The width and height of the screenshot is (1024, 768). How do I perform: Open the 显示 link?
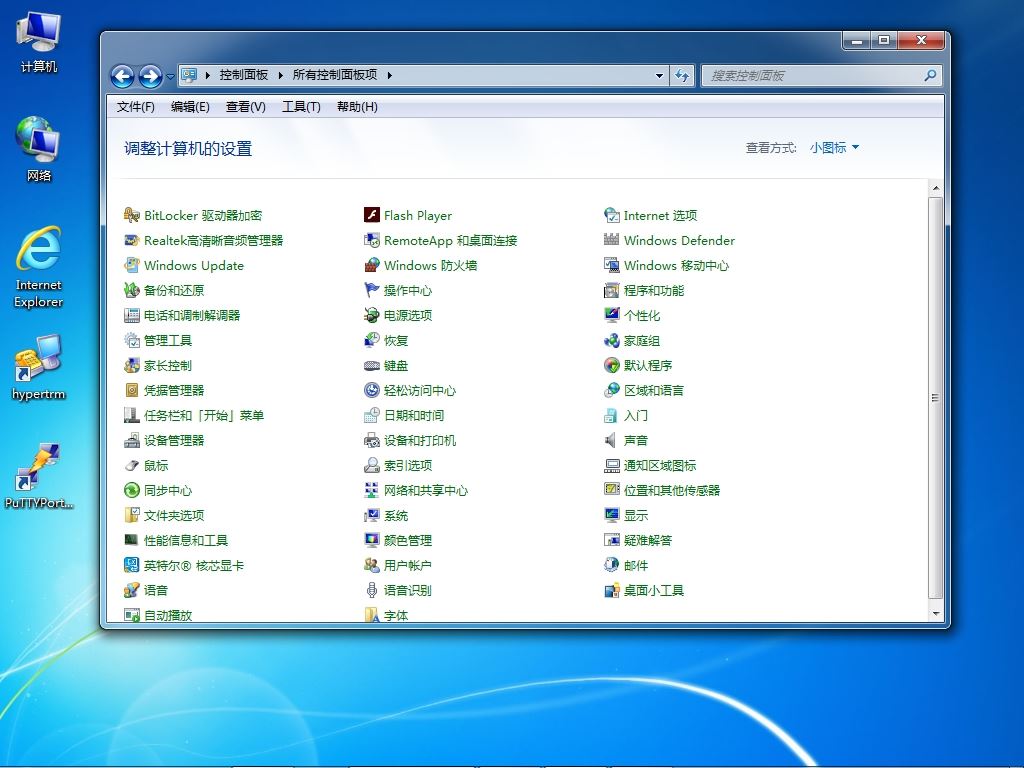636,515
